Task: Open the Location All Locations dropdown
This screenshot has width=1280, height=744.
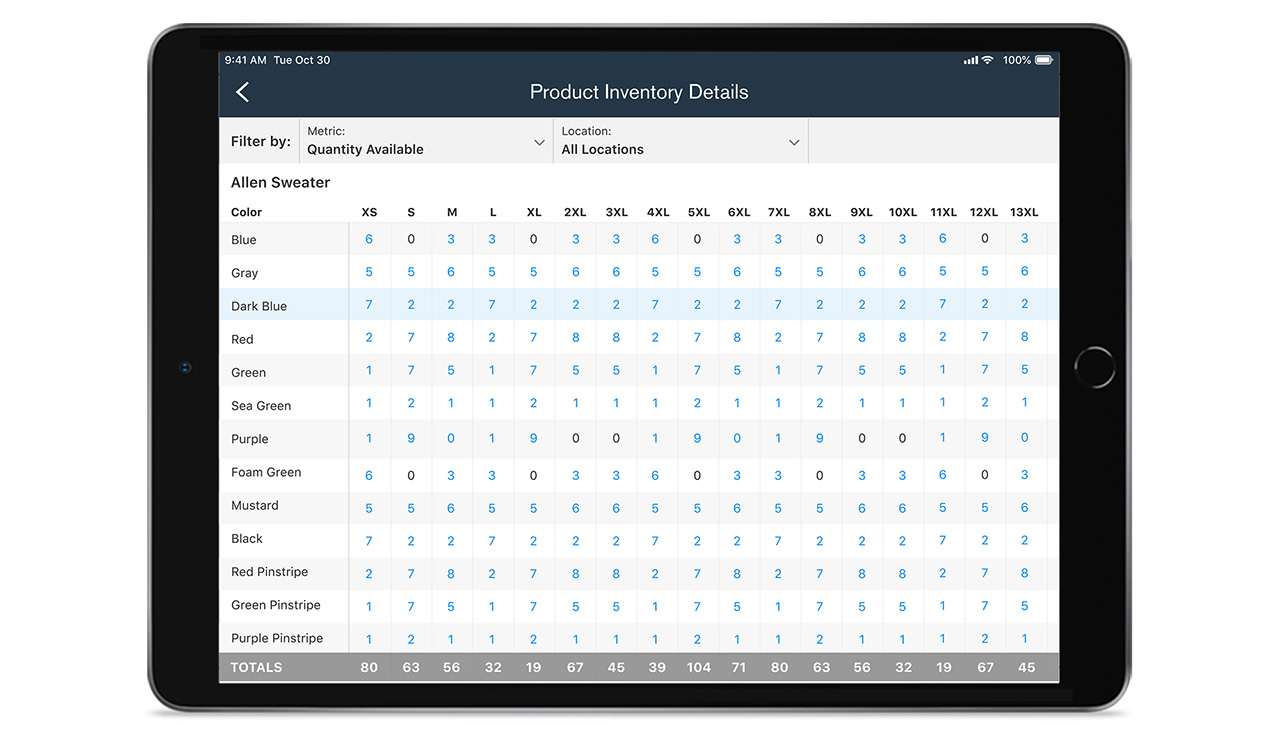Action: click(x=681, y=141)
